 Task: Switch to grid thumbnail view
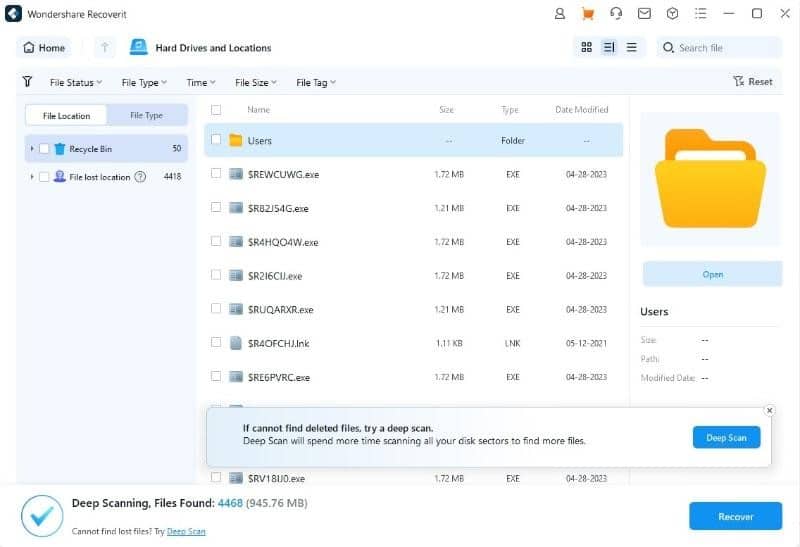[x=587, y=47]
